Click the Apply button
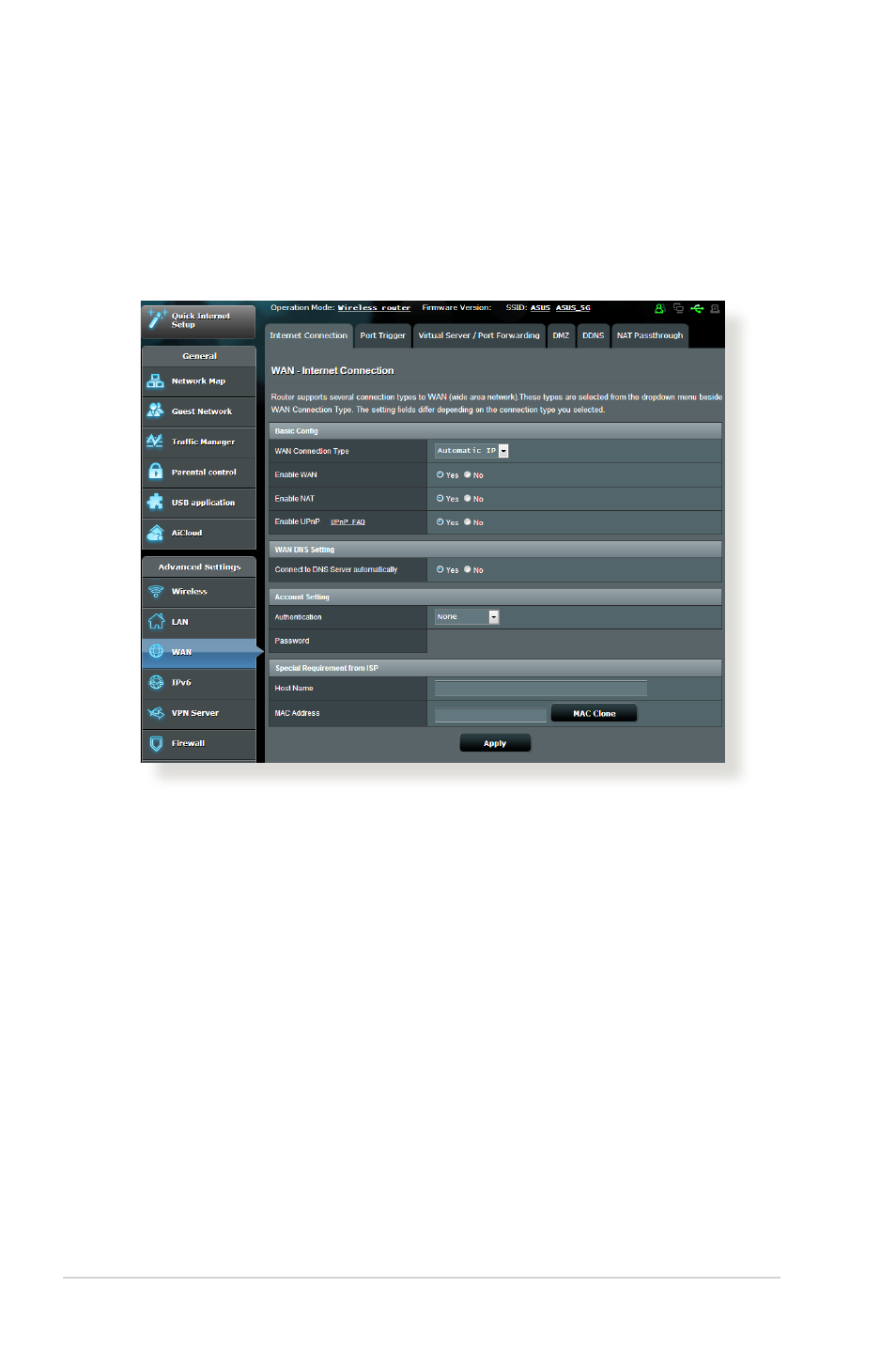Screen dimensions: 896x1350 [x=495, y=743]
